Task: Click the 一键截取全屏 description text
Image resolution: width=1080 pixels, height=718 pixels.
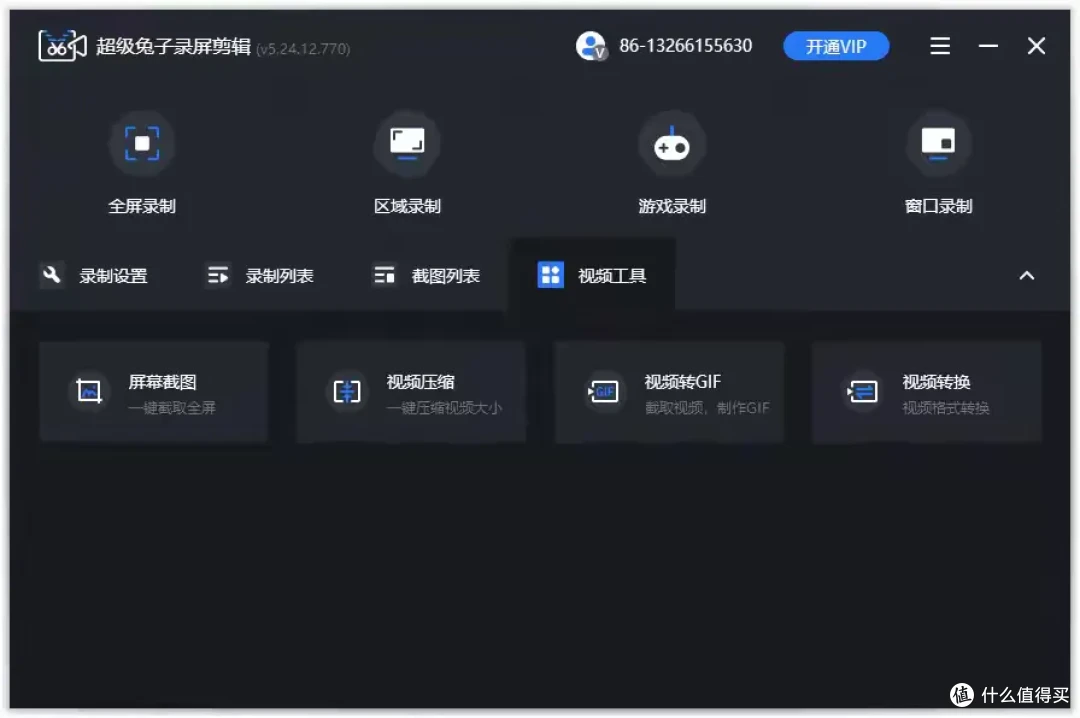Action: pos(172,408)
